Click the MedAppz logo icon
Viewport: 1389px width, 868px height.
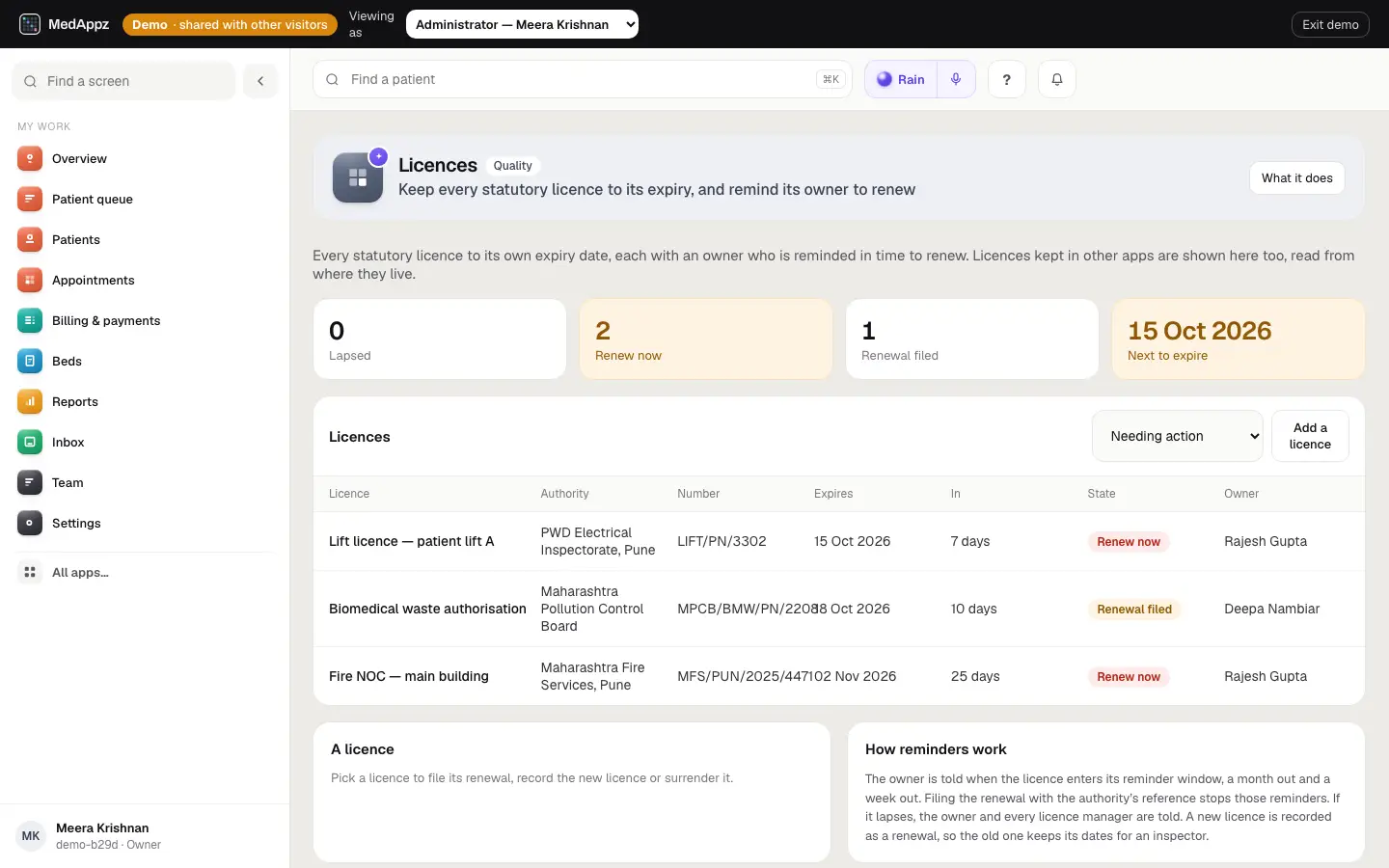30,24
